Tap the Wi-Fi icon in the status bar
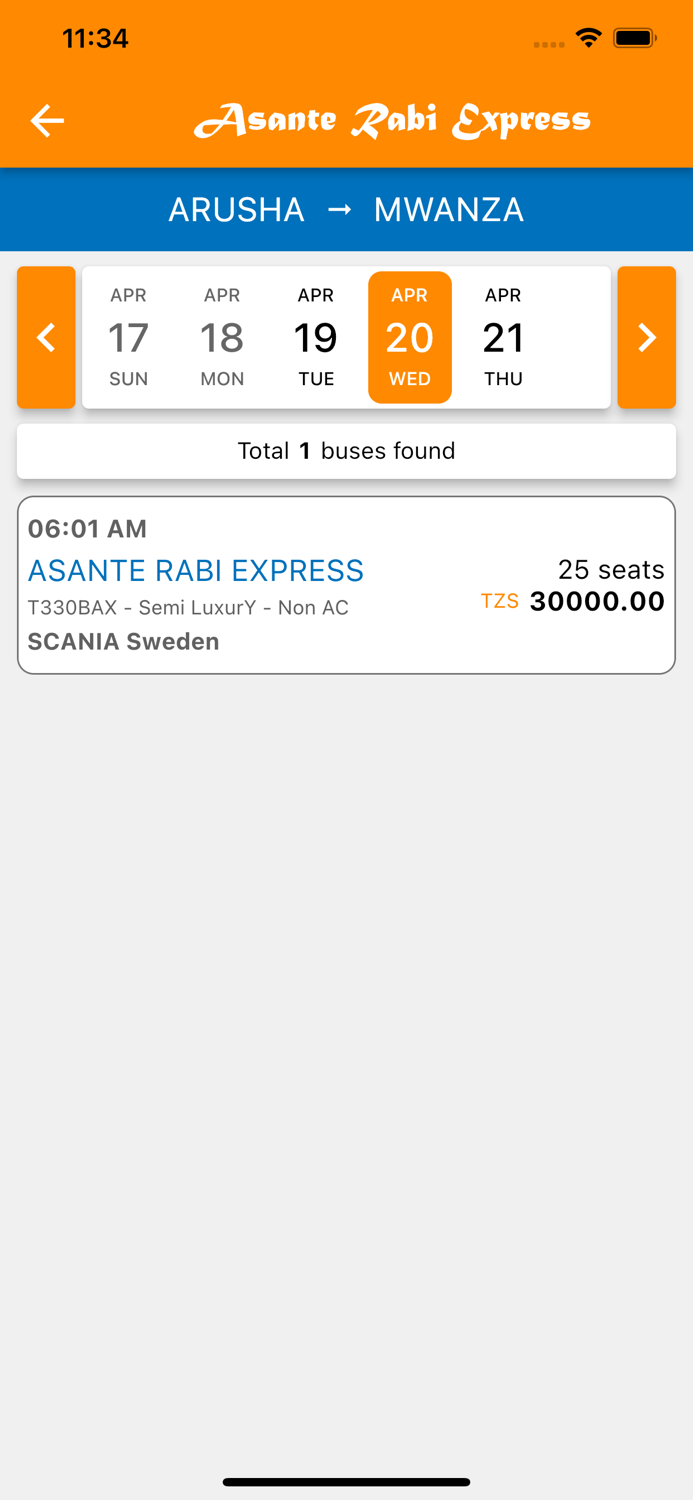 tap(588, 37)
